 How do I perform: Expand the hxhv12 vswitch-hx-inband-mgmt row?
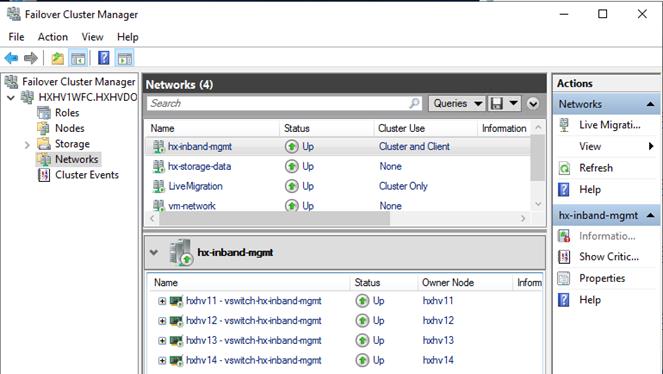coord(162,321)
